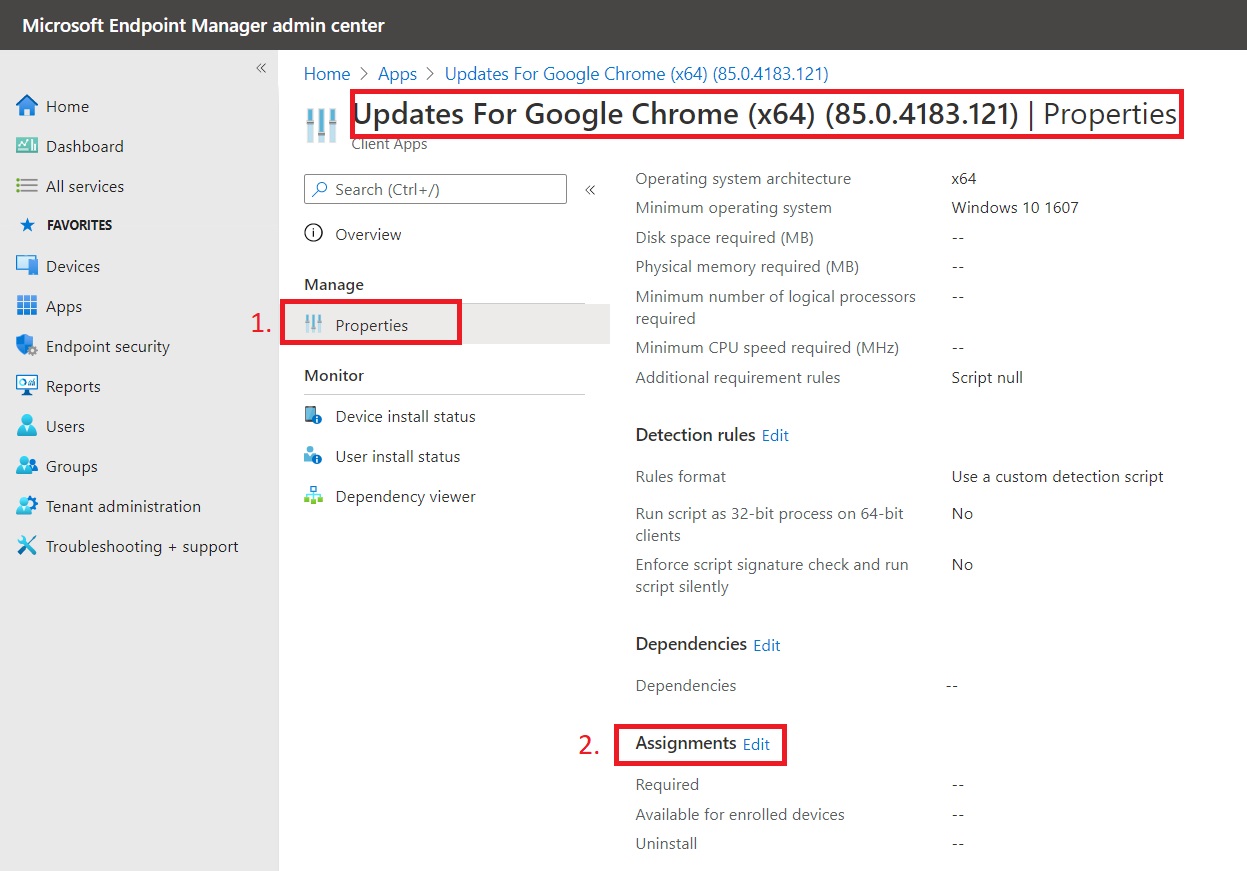Click the Reports icon in sidebar
This screenshot has width=1247, height=871.
pyautogui.click(x=27, y=386)
